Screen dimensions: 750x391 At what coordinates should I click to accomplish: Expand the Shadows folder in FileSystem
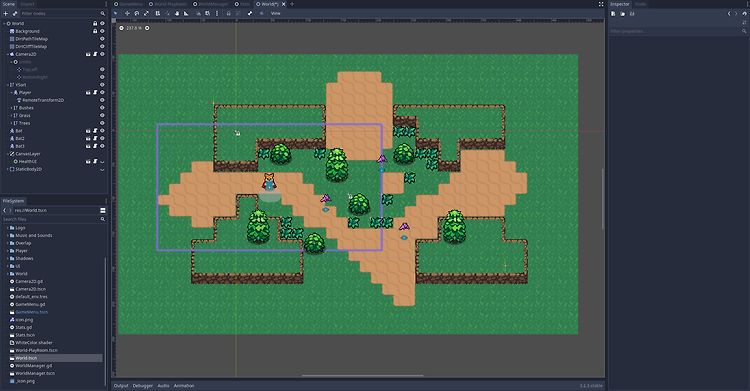(8, 258)
